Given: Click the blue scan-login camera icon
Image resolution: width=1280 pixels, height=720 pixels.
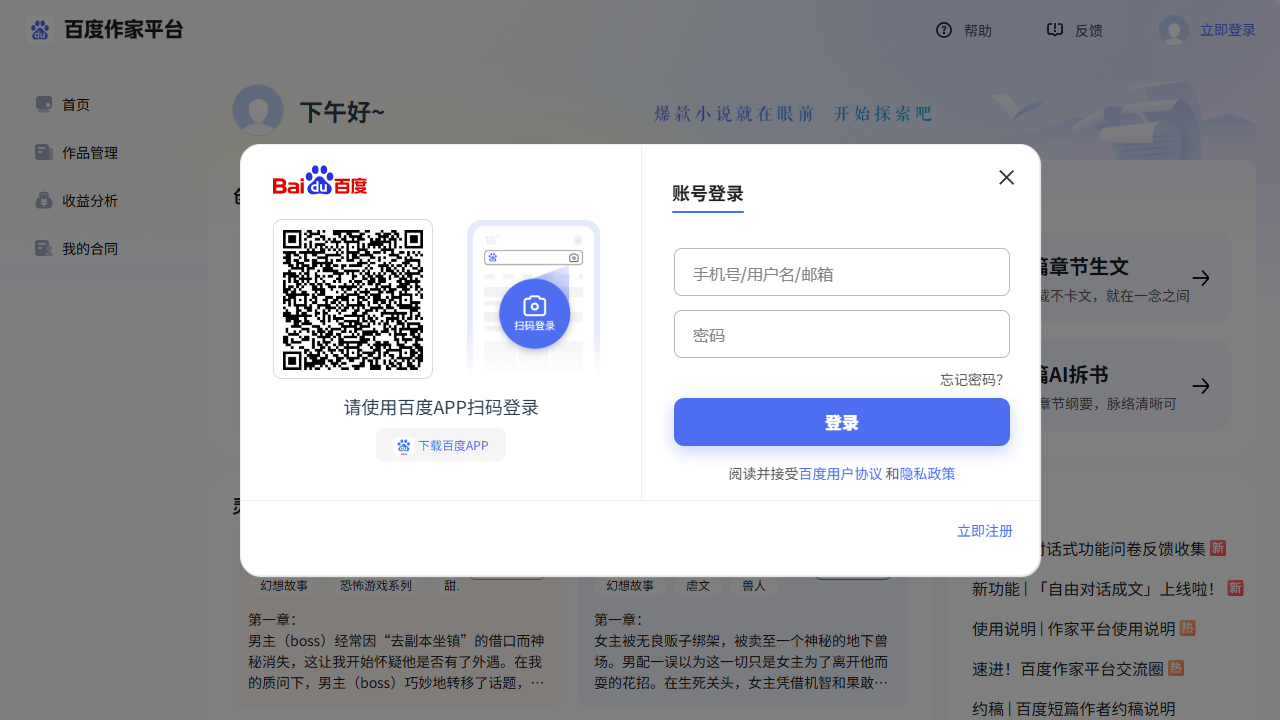Looking at the screenshot, I should (x=534, y=313).
